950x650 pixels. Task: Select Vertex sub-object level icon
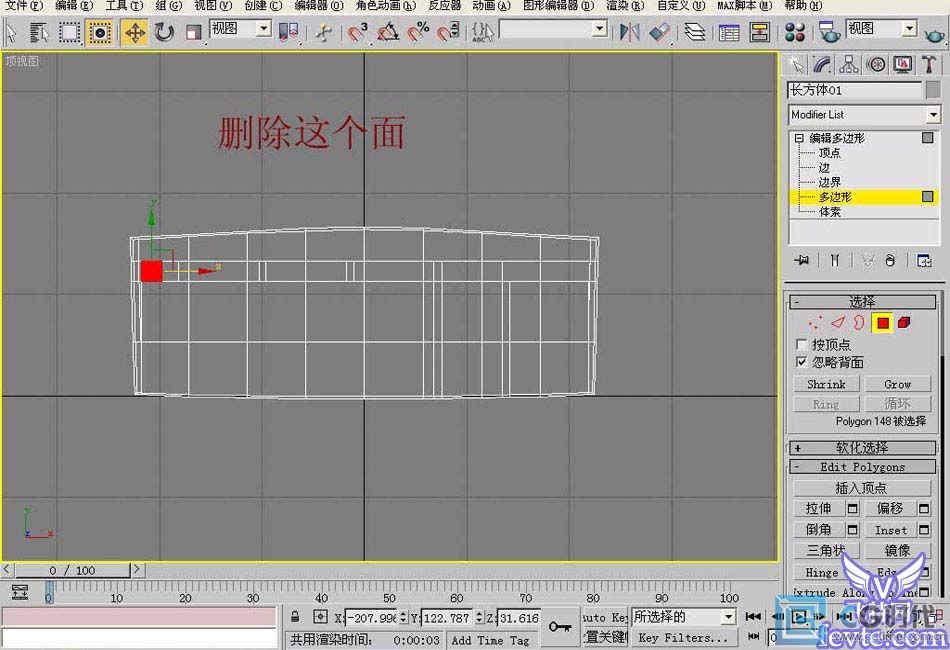pos(815,323)
